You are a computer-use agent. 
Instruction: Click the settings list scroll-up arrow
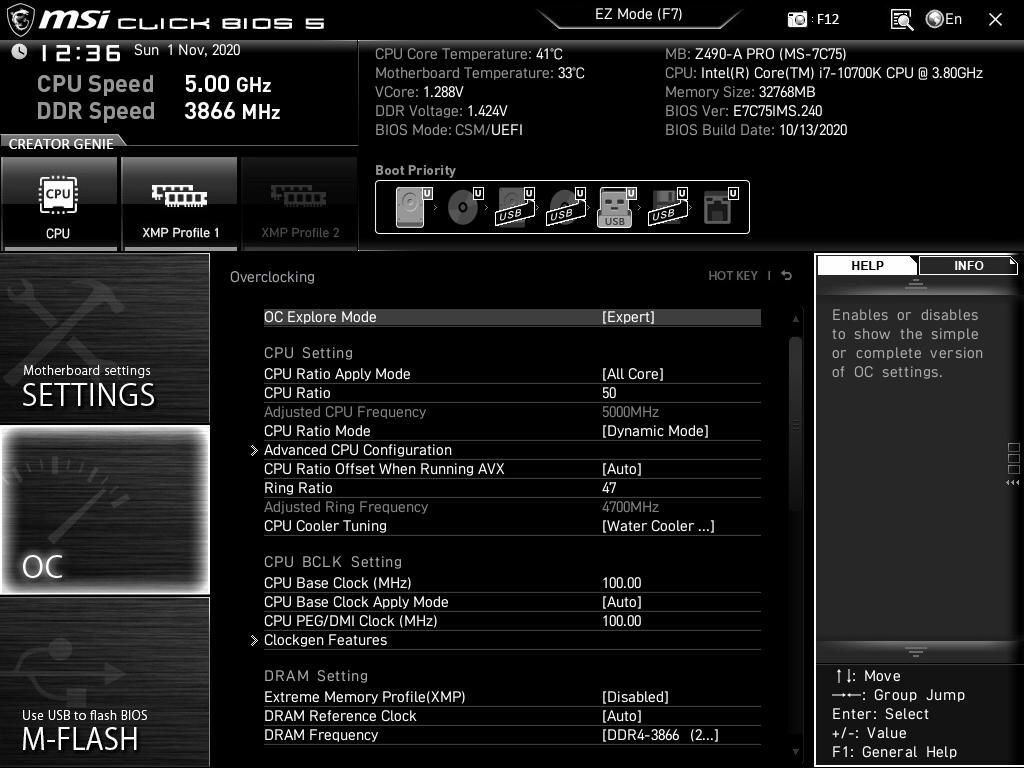pyautogui.click(x=795, y=319)
